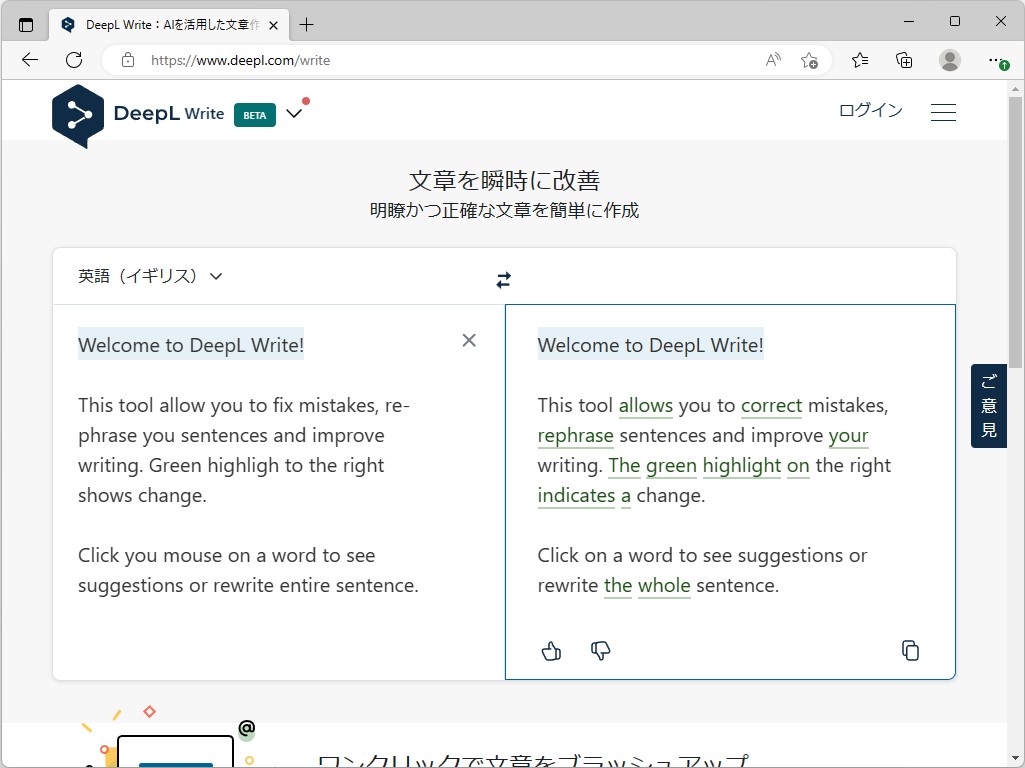
Task: Select the read aloud icon in address bar
Action: point(772,60)
